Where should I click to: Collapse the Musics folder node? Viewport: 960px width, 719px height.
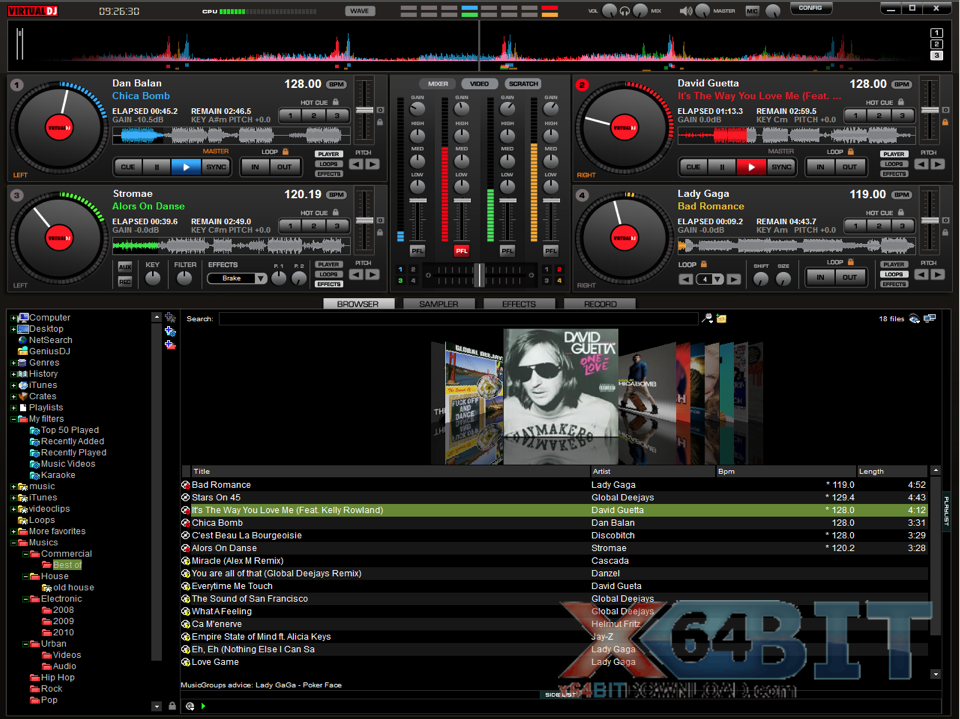(13, 543)
